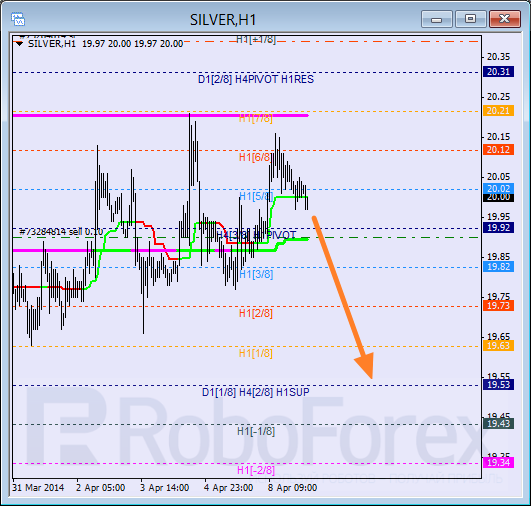Click the H1[-2/8] magenta level label

pyautogui.click(x=256, y=470)
